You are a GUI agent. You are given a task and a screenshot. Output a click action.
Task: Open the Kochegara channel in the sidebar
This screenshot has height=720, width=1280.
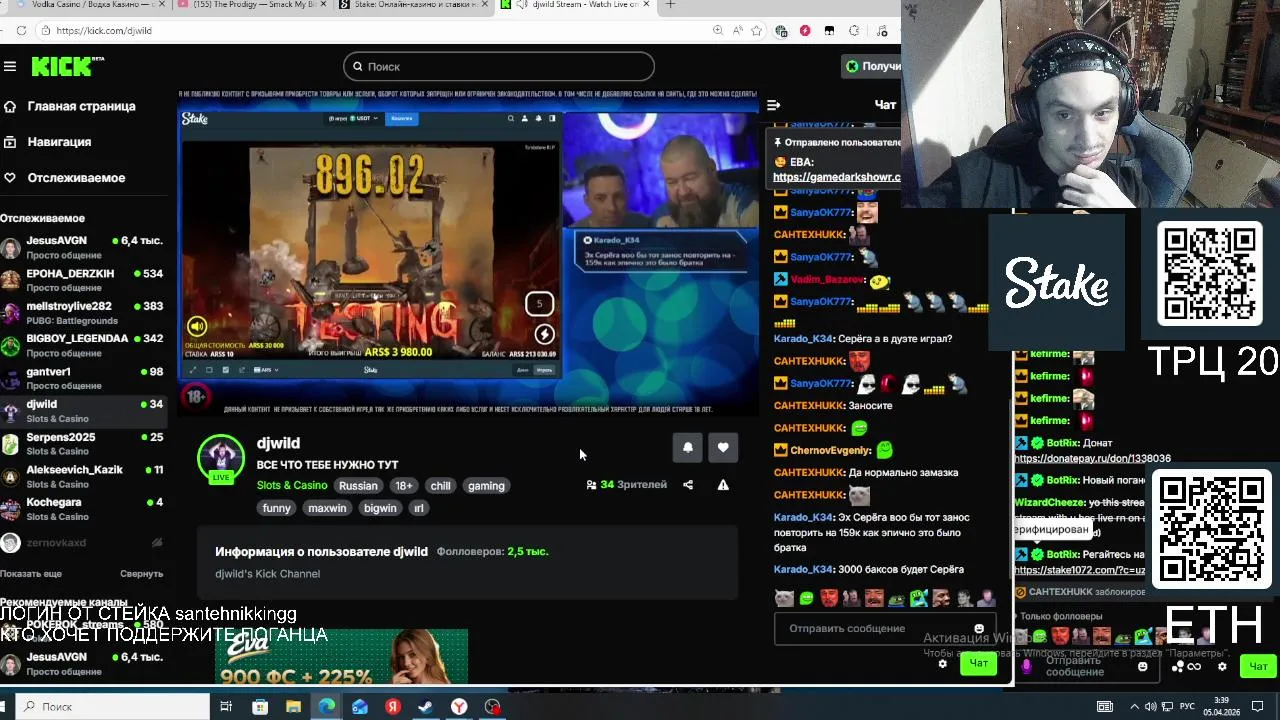pyautogui.click(x=82, y=509)
